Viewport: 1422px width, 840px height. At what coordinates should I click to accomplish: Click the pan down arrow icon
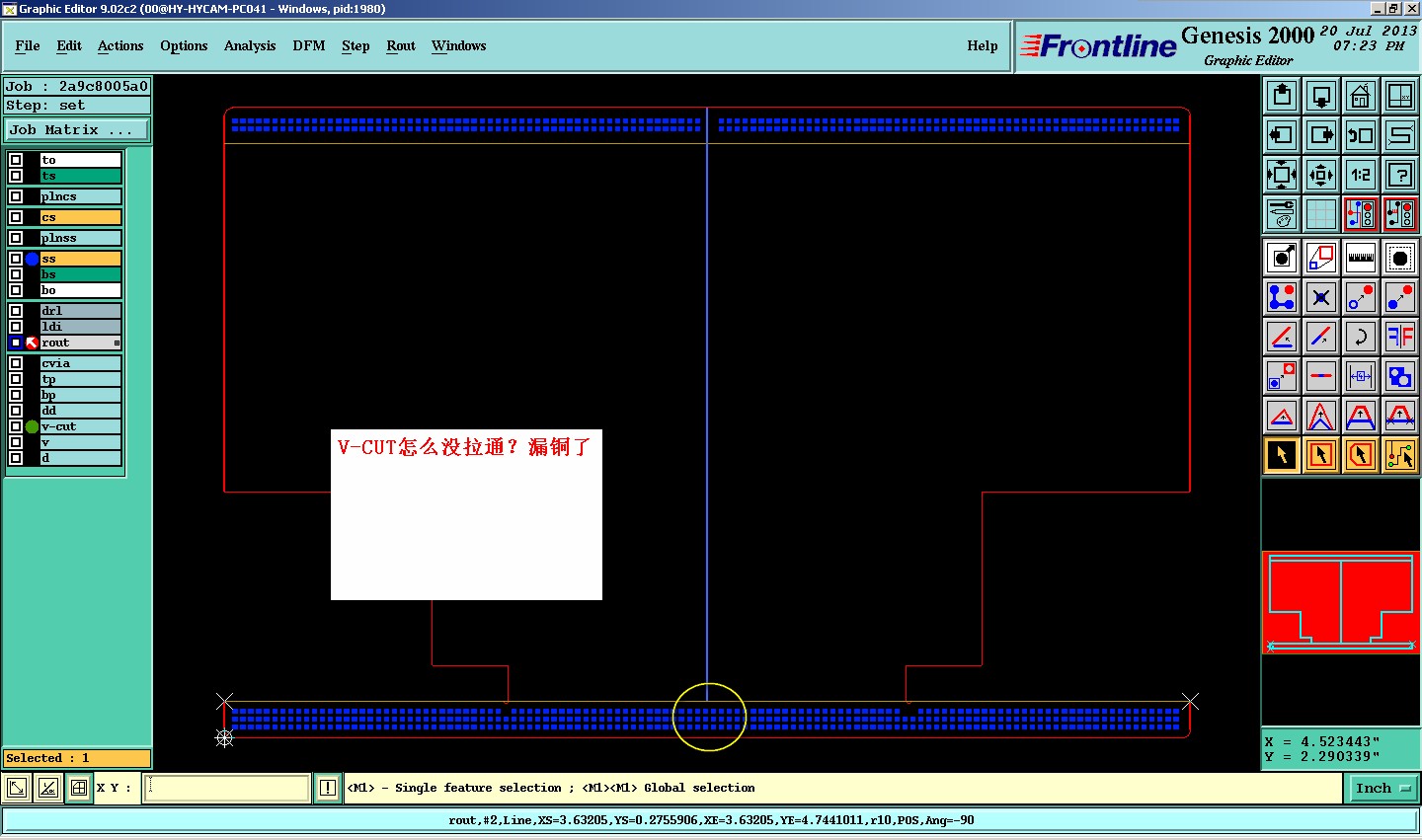pyautogui.click(x=1320, y=96)
